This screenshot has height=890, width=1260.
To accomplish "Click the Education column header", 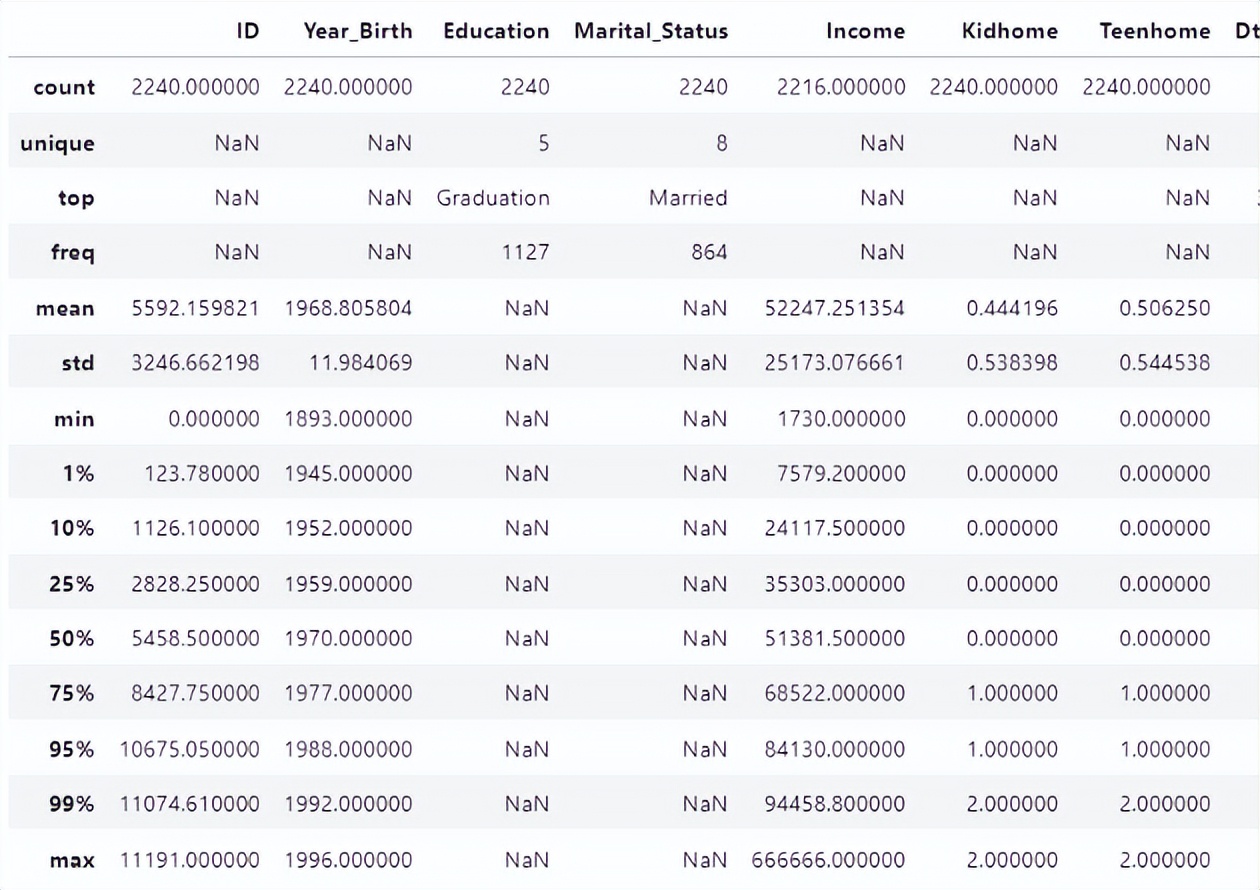I will [x=496, y=31].
